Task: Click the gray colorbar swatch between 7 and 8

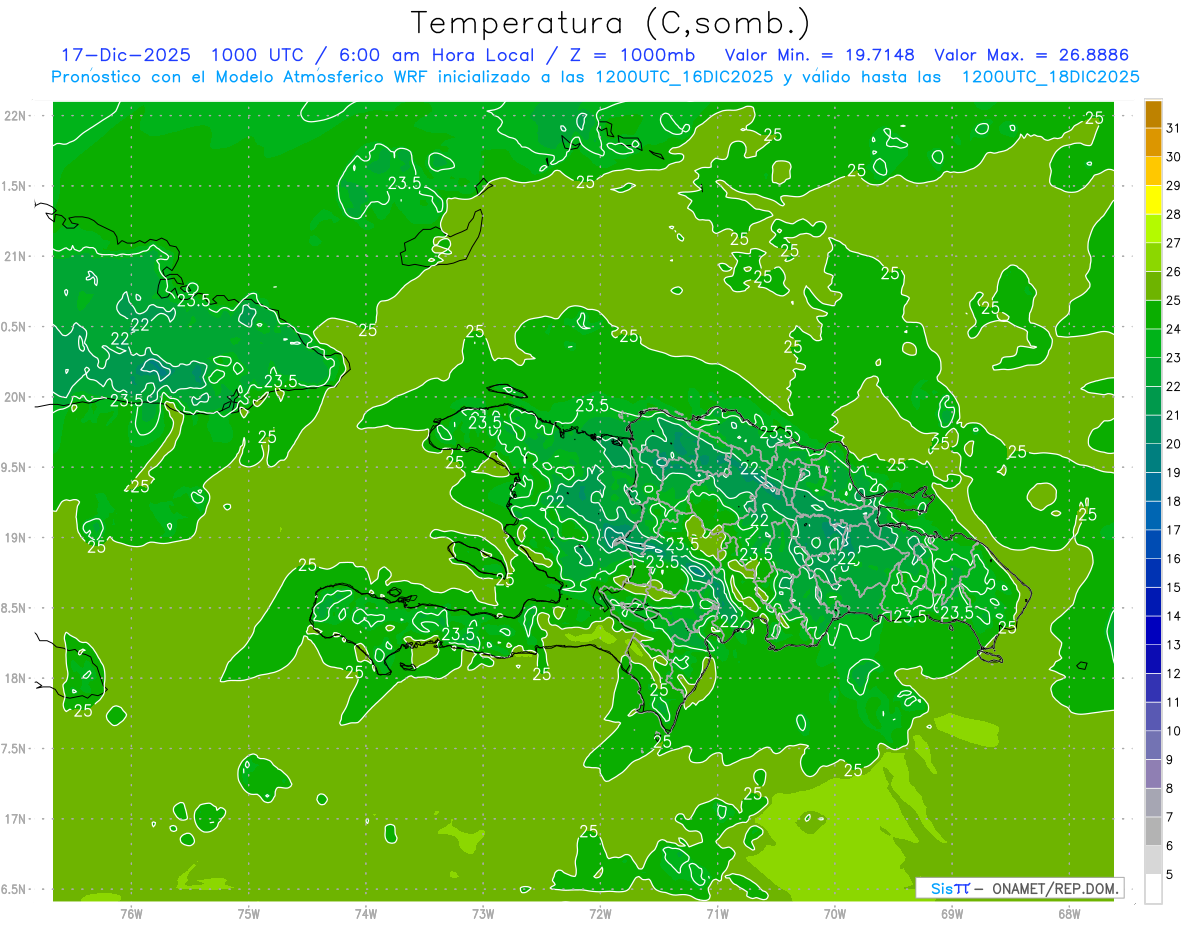Action: click(x=1153, y=803)
